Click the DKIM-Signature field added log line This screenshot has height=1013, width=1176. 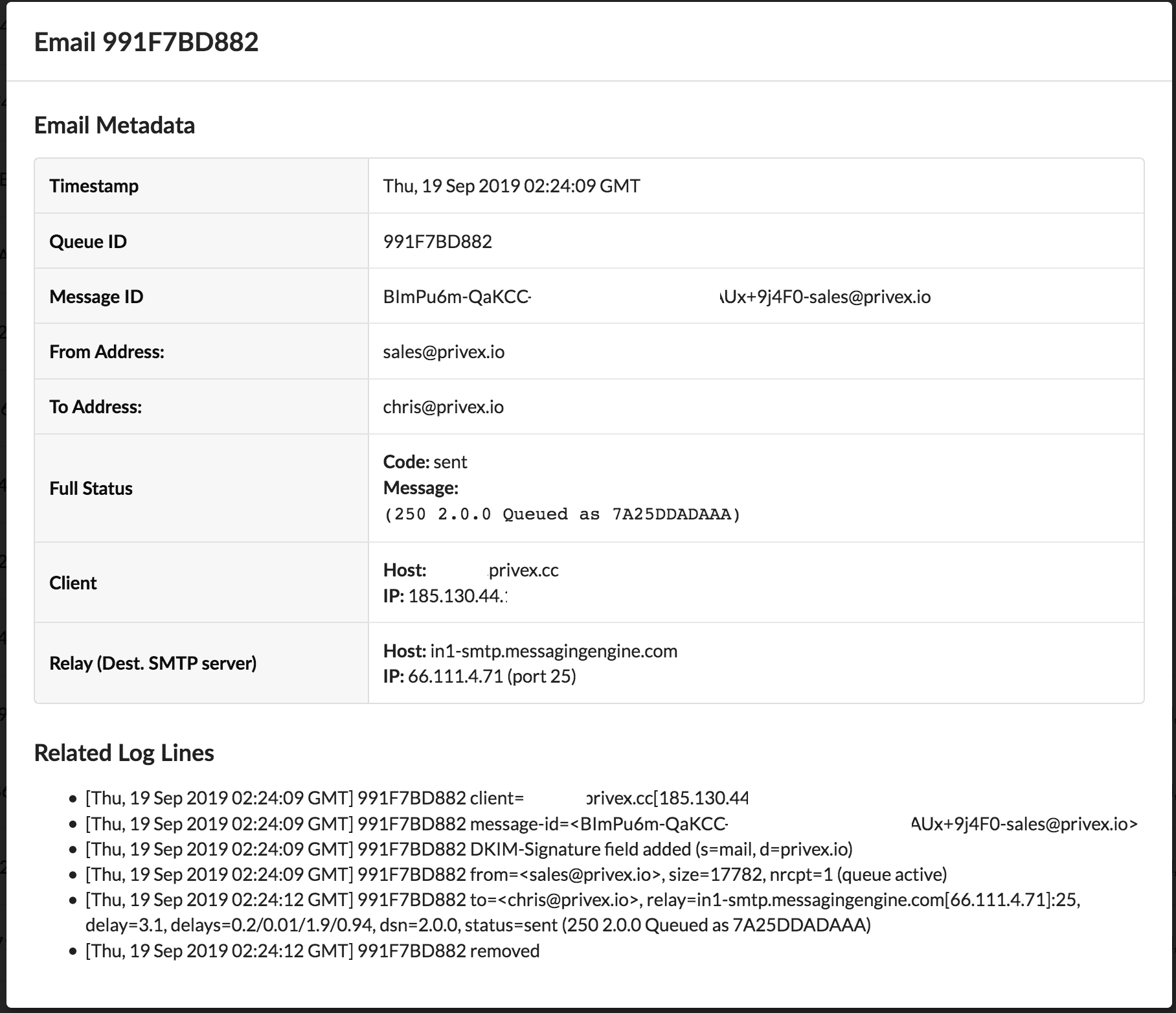coord(469,849)
